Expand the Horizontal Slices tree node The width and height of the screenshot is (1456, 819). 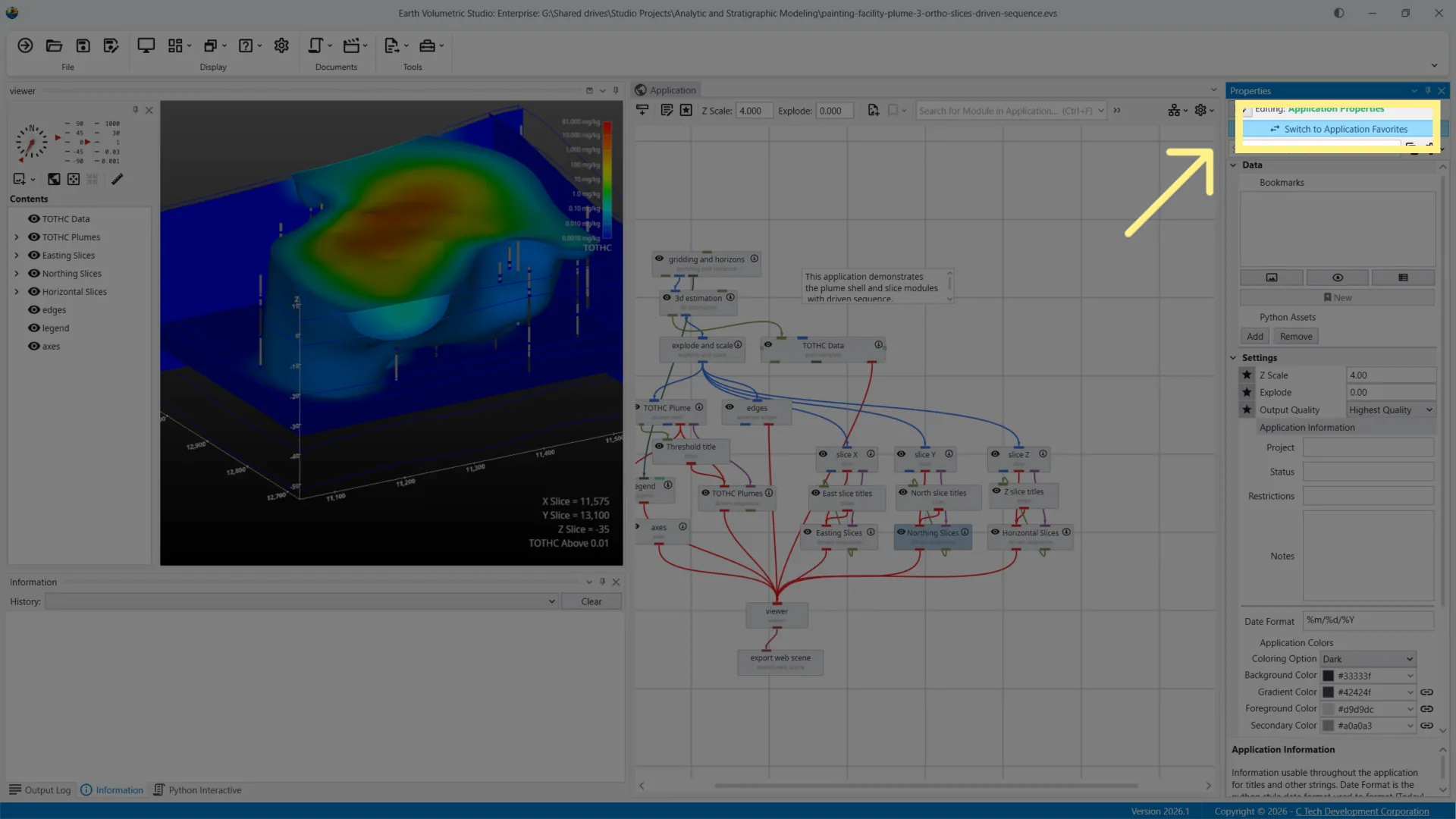(x=17, y=291)
